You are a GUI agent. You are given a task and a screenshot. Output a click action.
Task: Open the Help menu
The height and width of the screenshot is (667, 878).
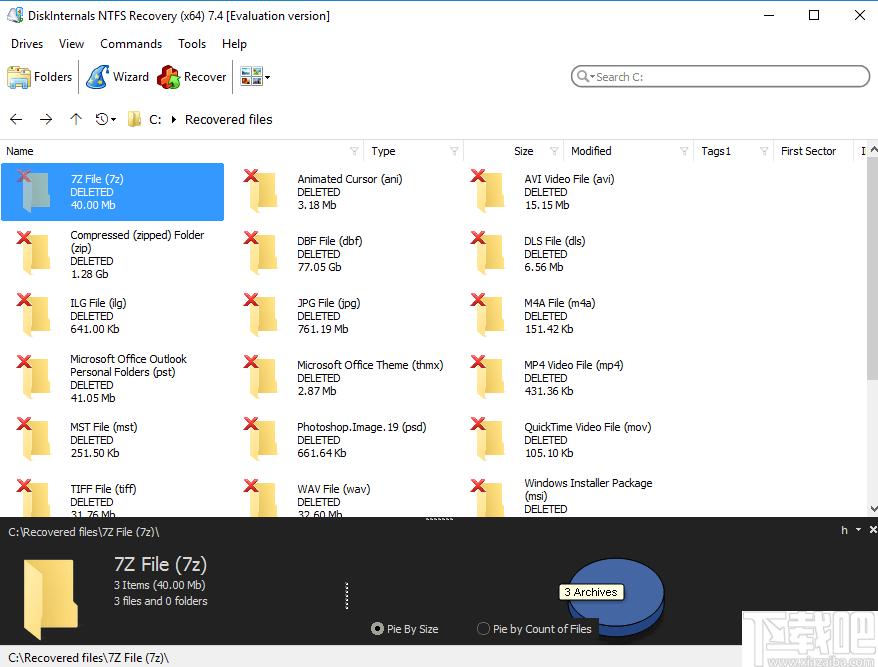(234, 44)
